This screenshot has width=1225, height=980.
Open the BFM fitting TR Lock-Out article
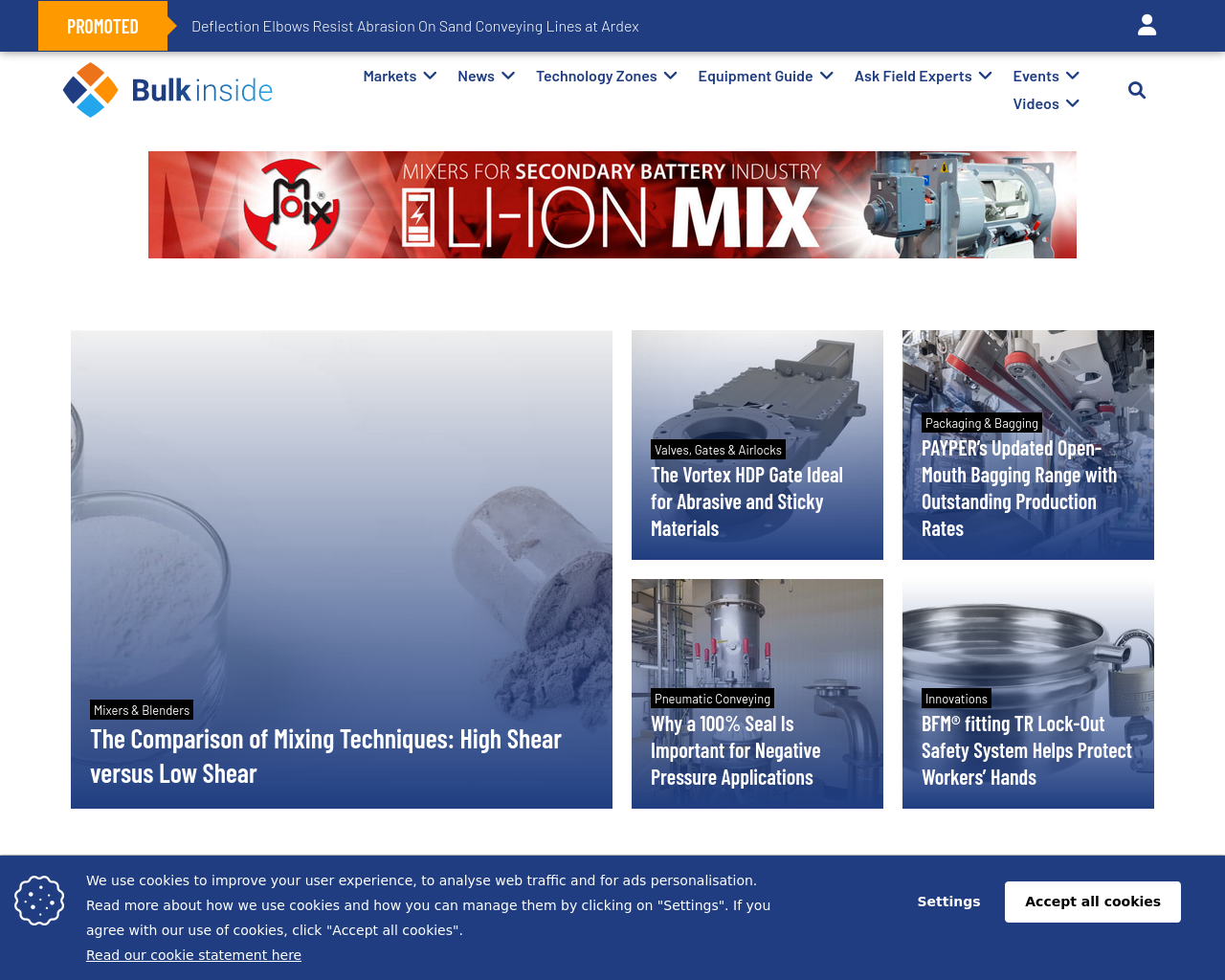click(1026, 750)
